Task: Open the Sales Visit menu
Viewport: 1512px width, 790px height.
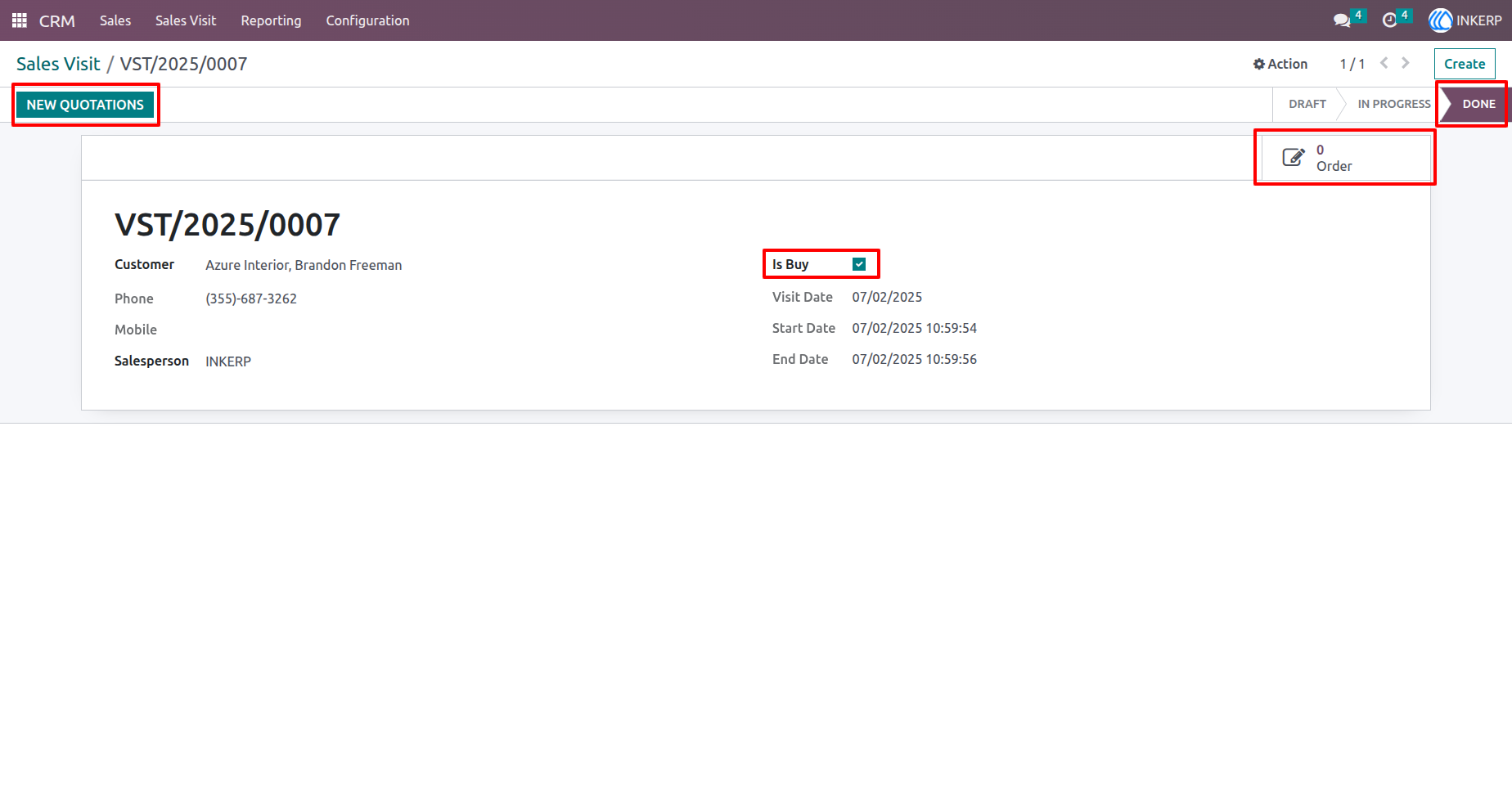Action: pyautogui.click(x=186, y=20)
